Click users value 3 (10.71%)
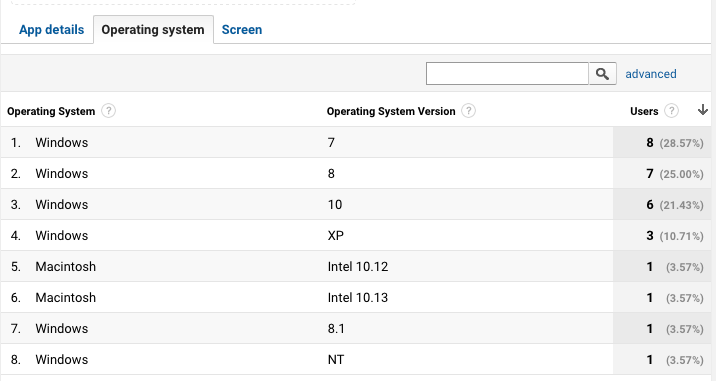Screen dimensions: 716x381 [x=674, y=236]
